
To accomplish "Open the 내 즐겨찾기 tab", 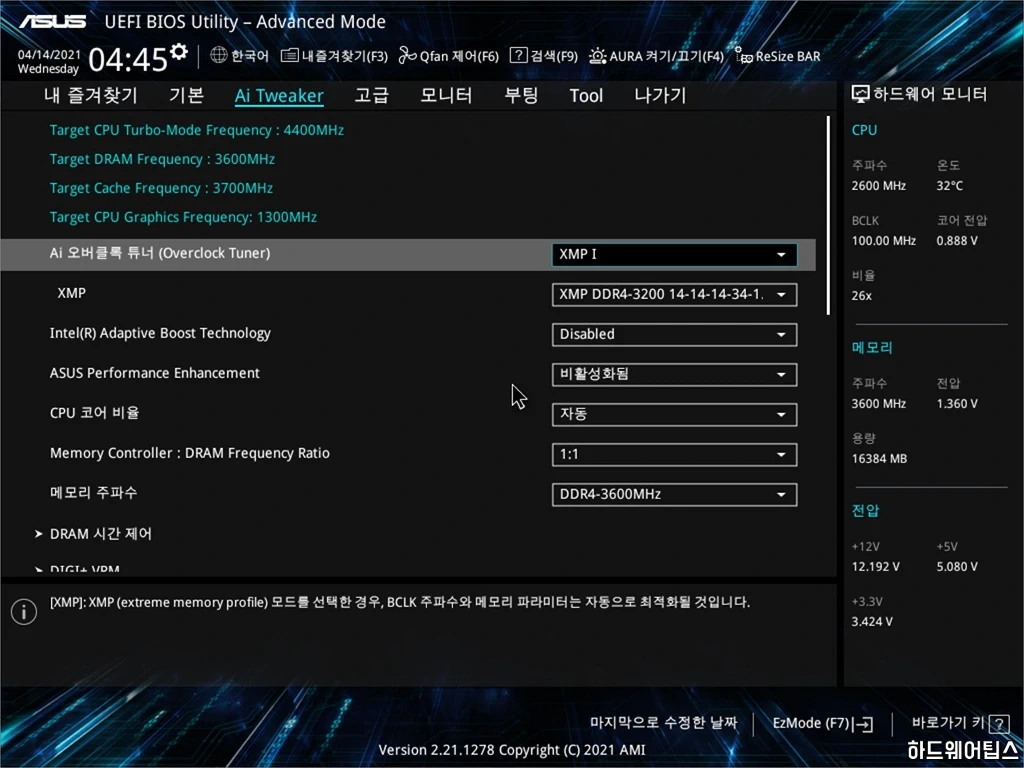I will 91,96.
